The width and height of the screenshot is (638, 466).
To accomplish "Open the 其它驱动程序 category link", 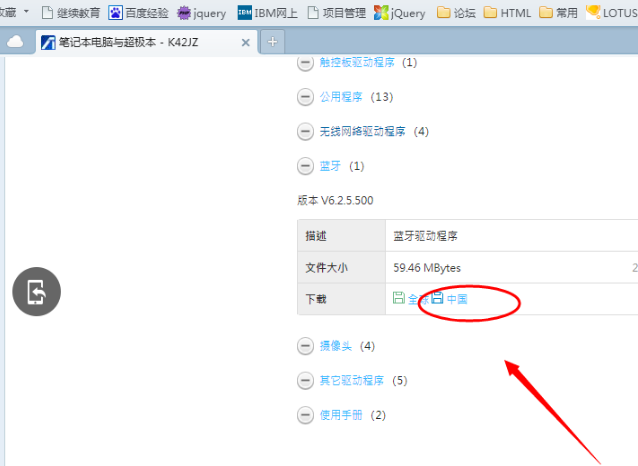I will (x=352, y=381).
